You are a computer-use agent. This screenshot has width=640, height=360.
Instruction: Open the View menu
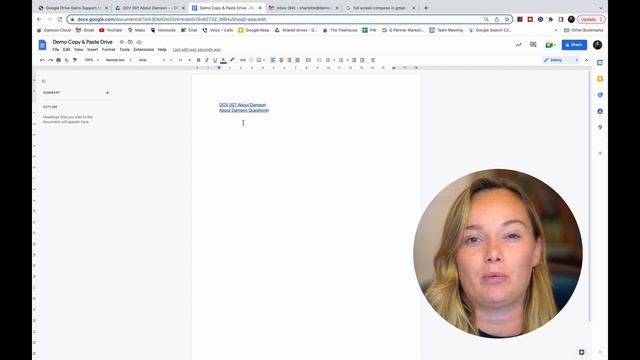pos(79,49)
